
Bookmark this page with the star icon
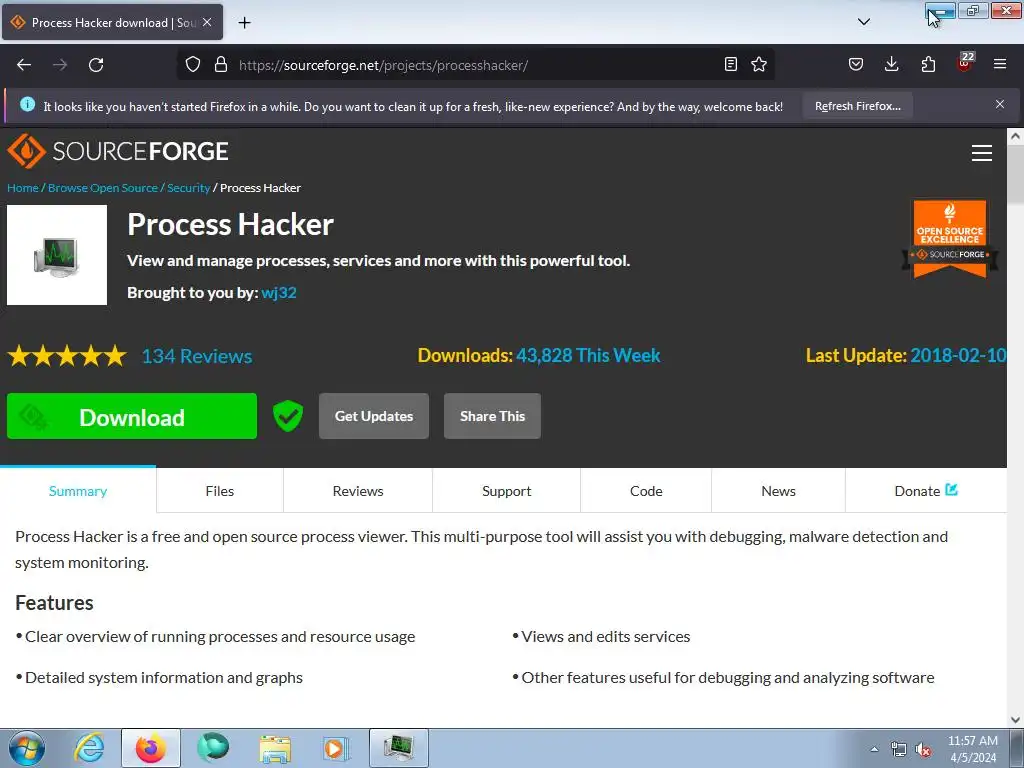point(759,64)
